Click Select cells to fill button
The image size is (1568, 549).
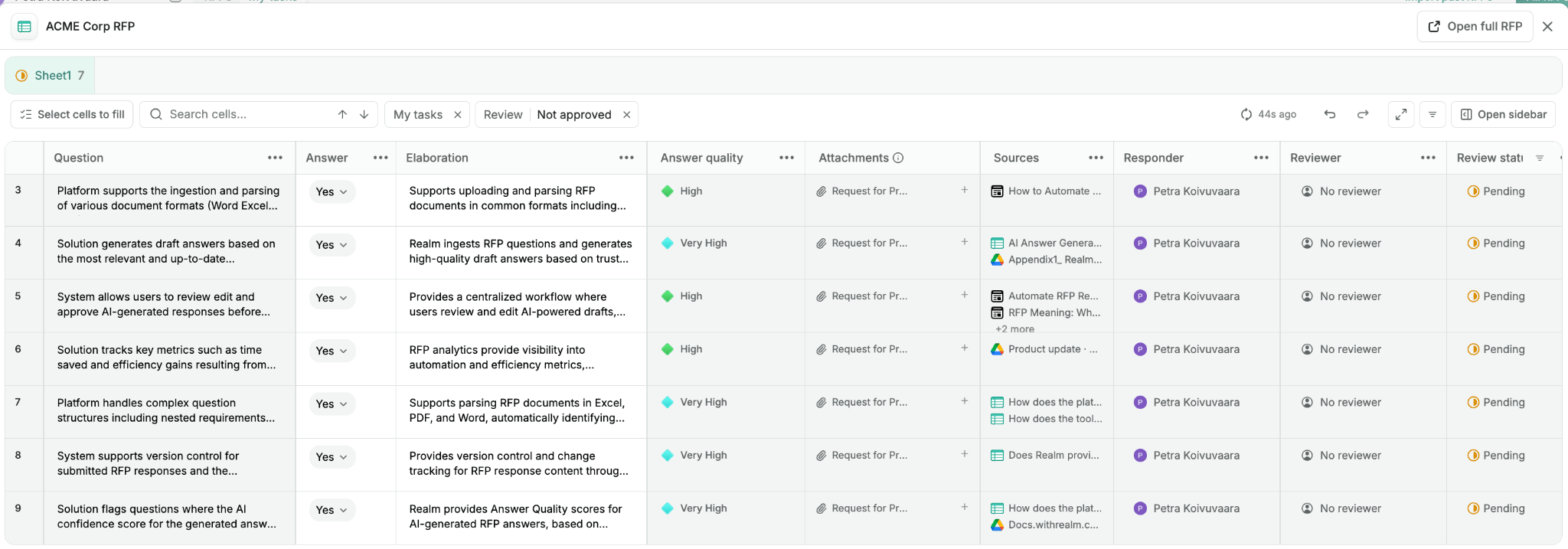[72, 114]
